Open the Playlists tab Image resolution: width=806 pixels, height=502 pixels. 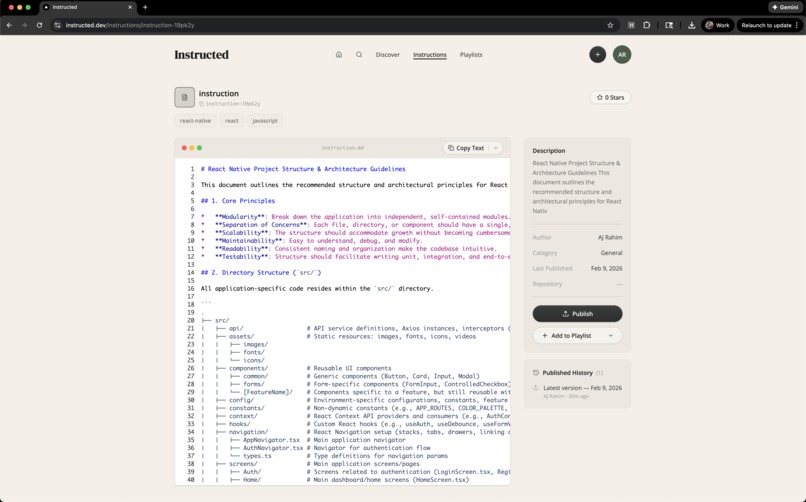(471, 54)
